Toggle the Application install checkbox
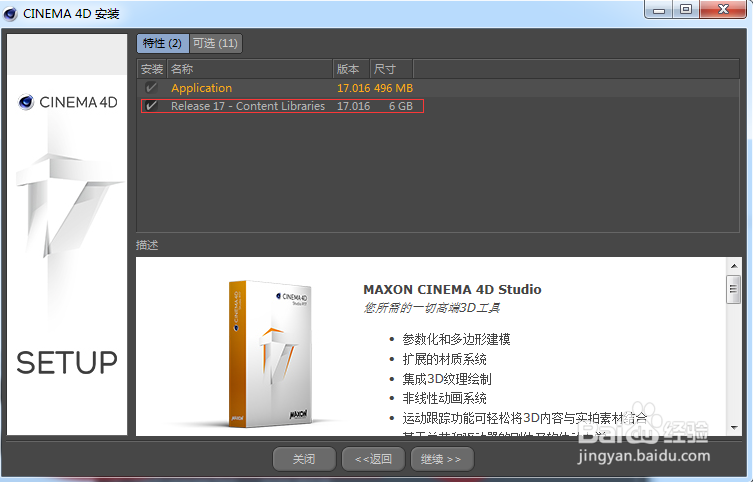 (151, 88)
